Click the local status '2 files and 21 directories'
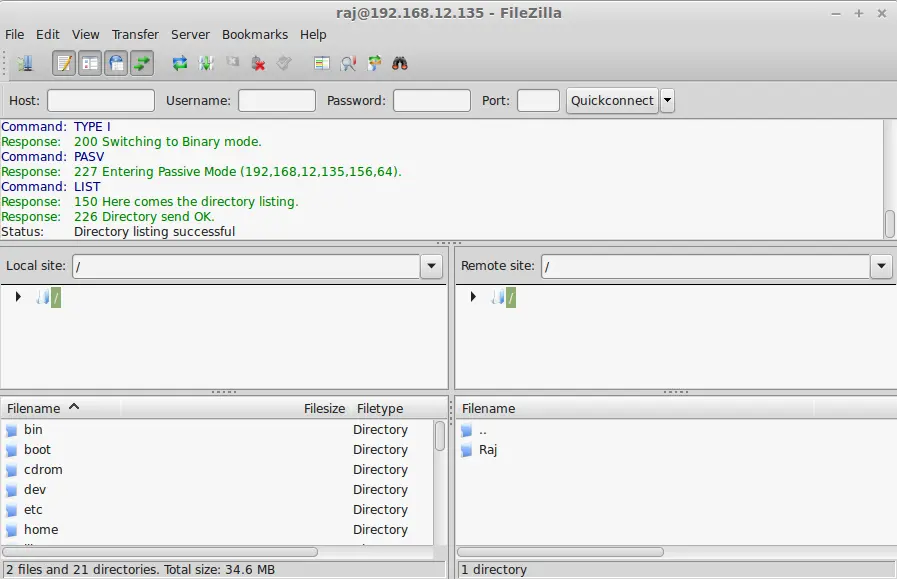 (x=140, y=570)
